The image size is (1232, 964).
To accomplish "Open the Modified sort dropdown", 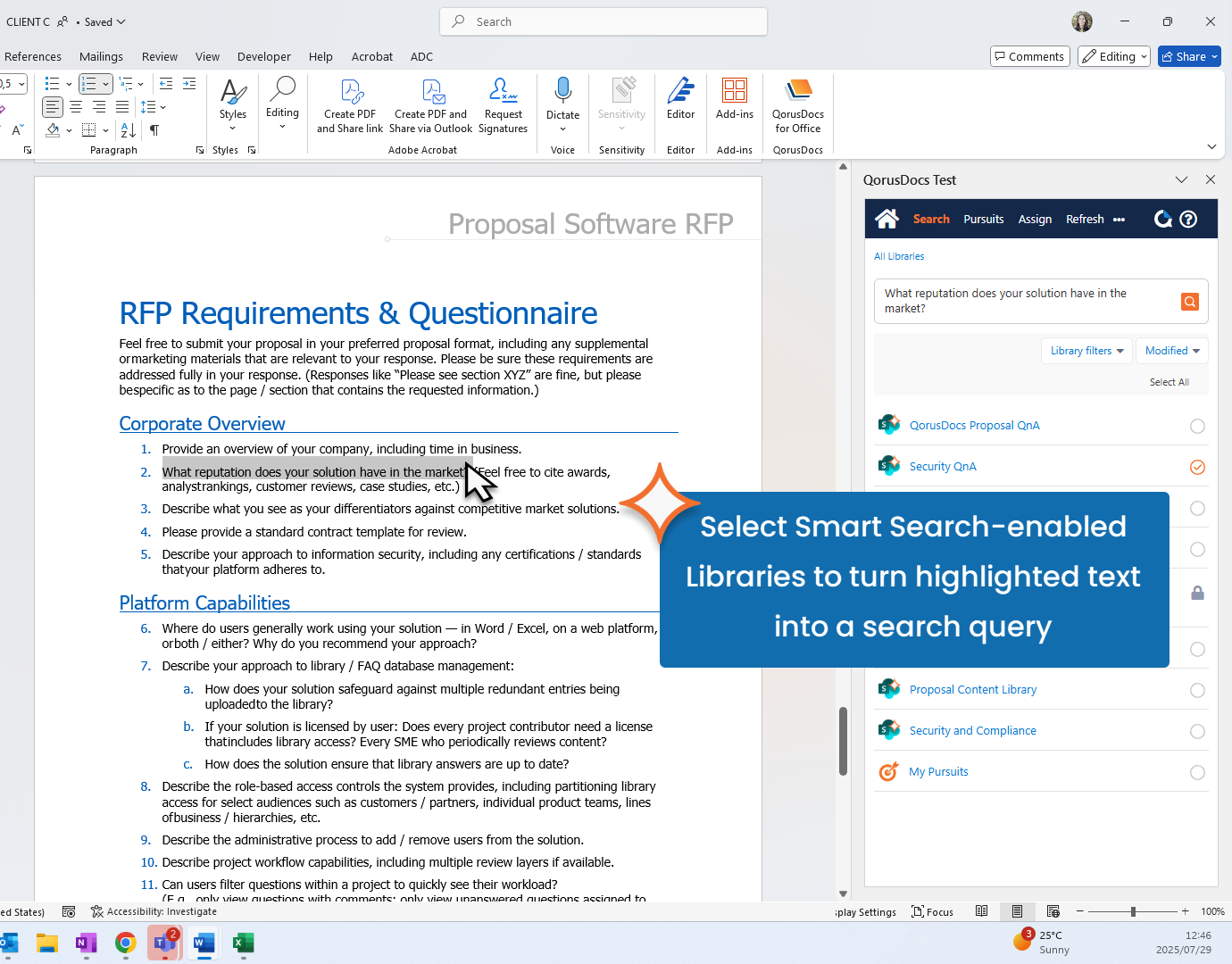I will (1172, 351).
